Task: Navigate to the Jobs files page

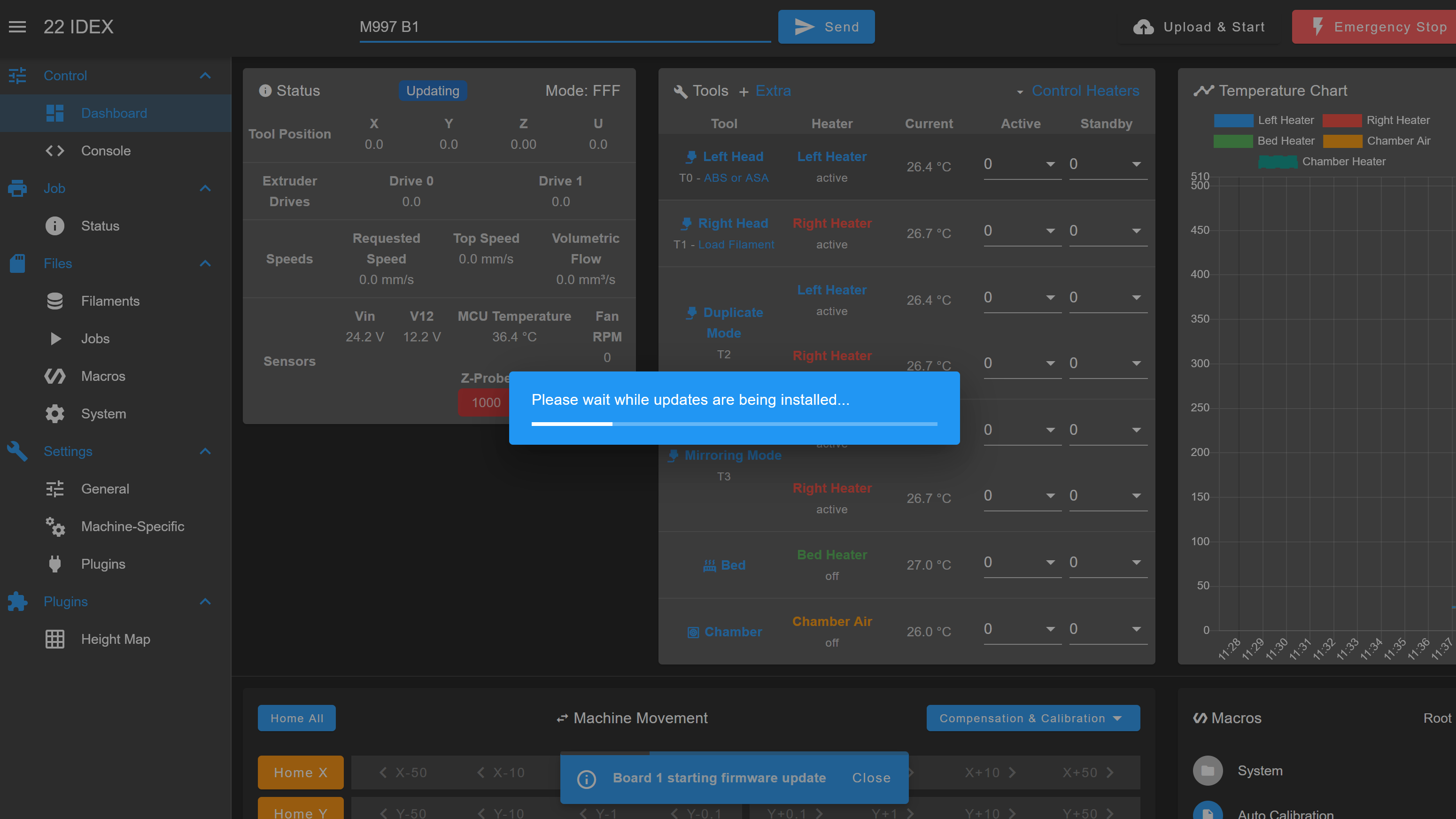Action: [x=116, y=339]
